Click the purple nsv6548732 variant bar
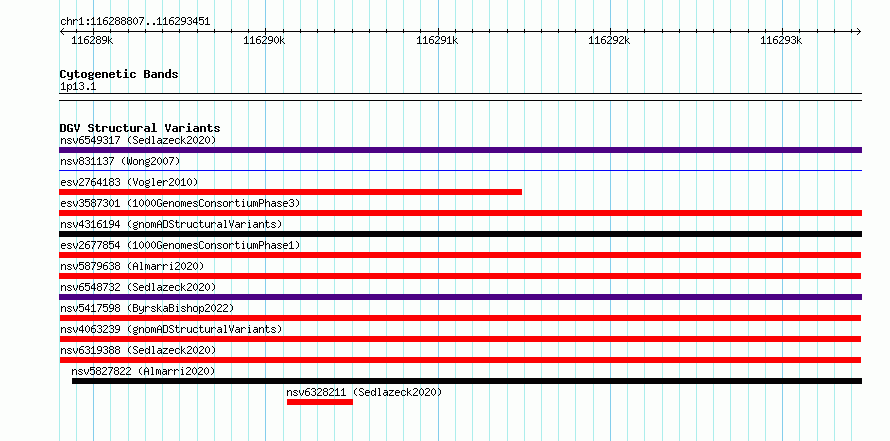 click(460, 297)
